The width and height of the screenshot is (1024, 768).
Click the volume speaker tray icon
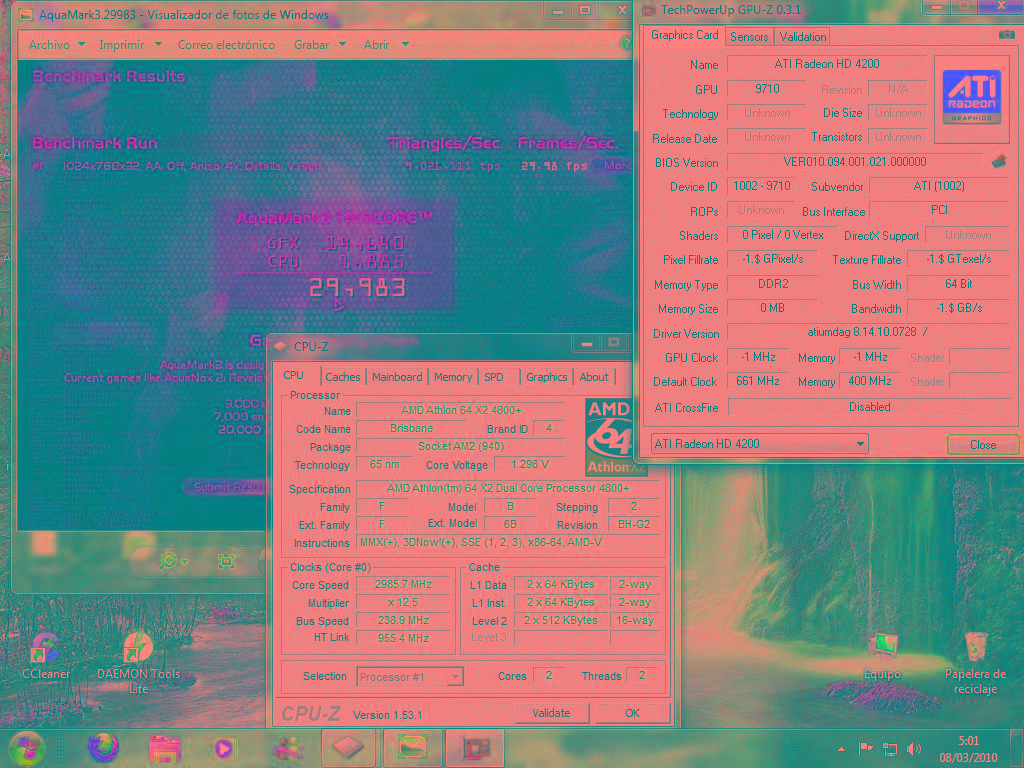pyautogui.click(x=914, y=748)
